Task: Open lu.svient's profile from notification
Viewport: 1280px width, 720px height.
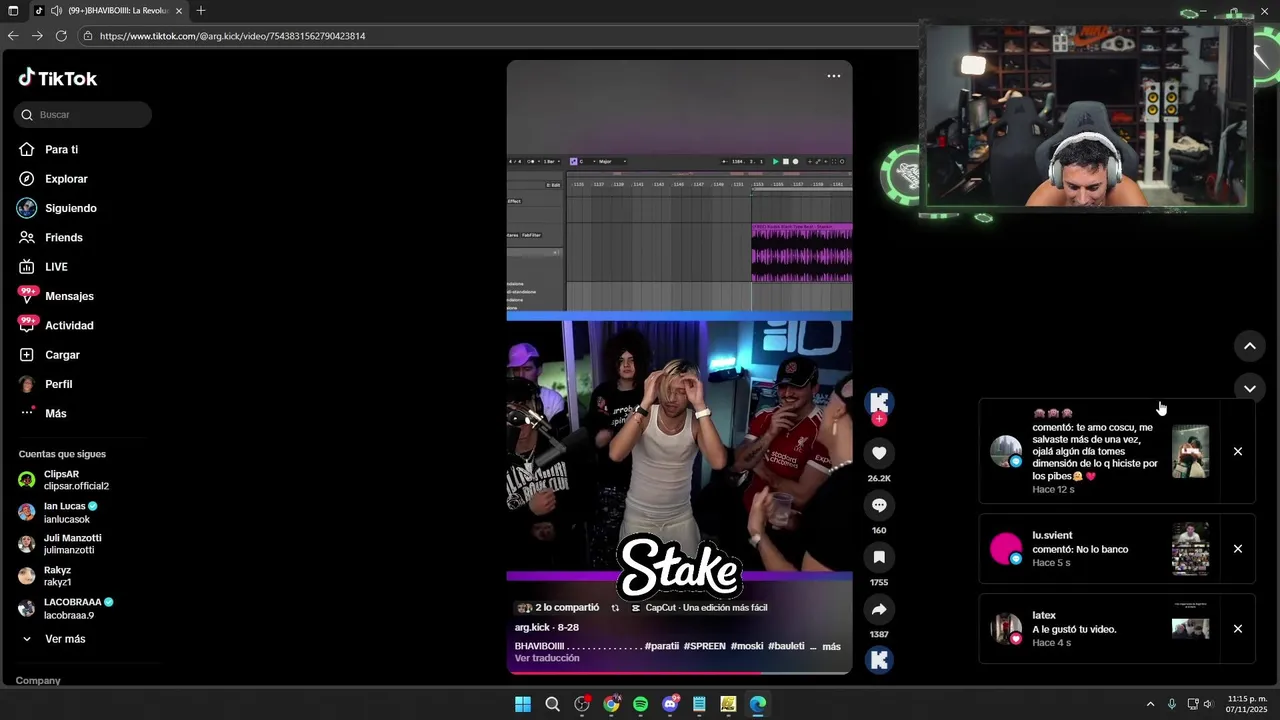Action: tap(1006, 549)
